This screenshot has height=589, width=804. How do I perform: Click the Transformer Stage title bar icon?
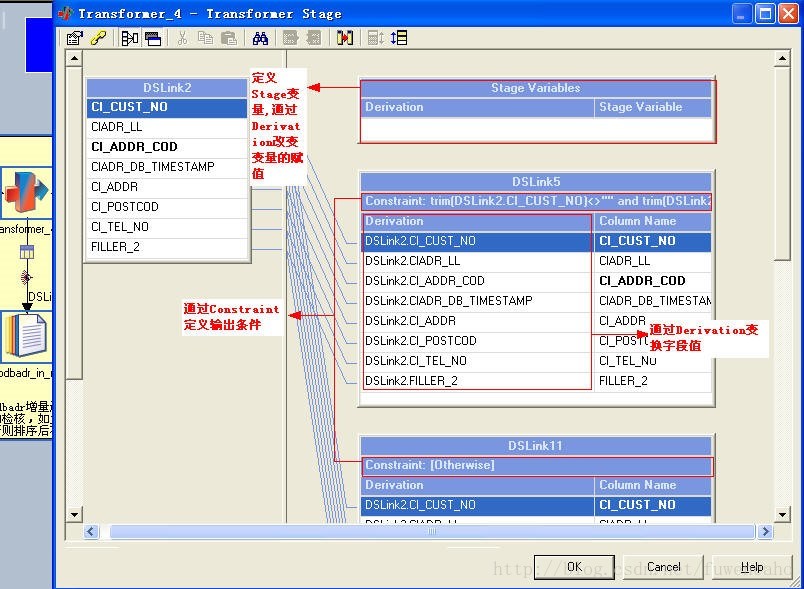[66, 13]
